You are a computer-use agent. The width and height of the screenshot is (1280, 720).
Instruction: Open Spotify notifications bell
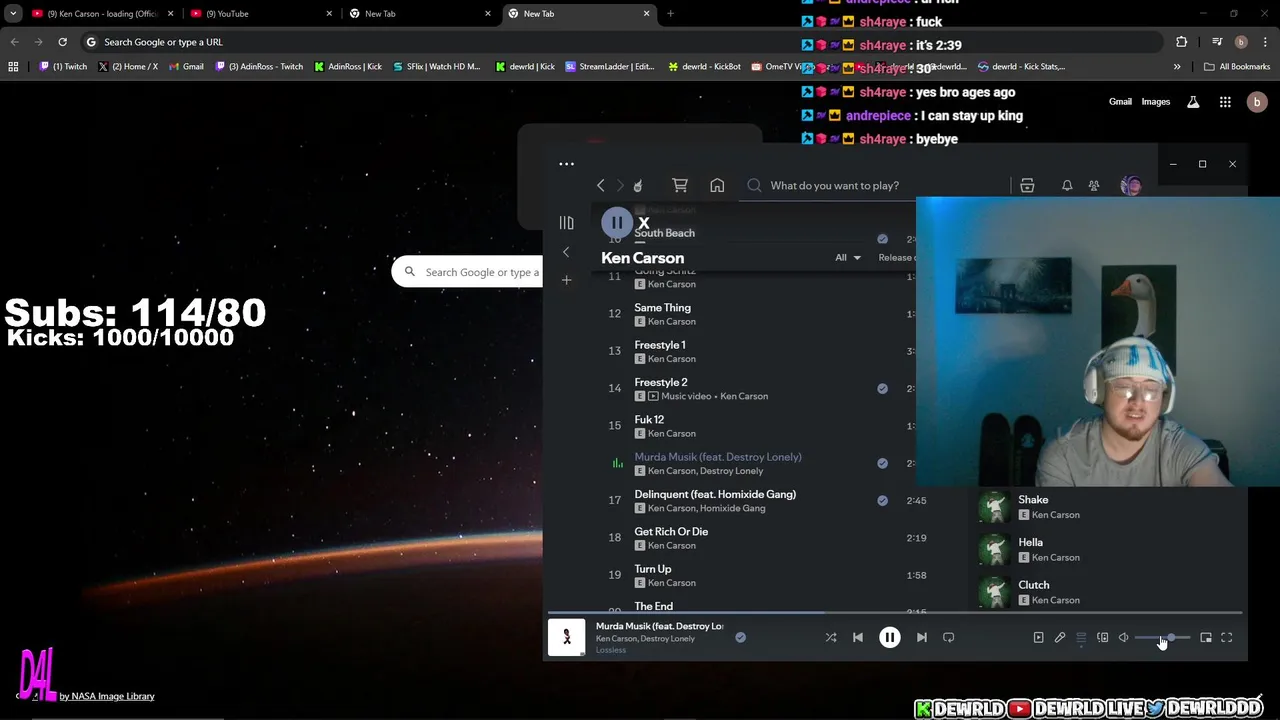pyautogui.click(x=1067, y=185)
